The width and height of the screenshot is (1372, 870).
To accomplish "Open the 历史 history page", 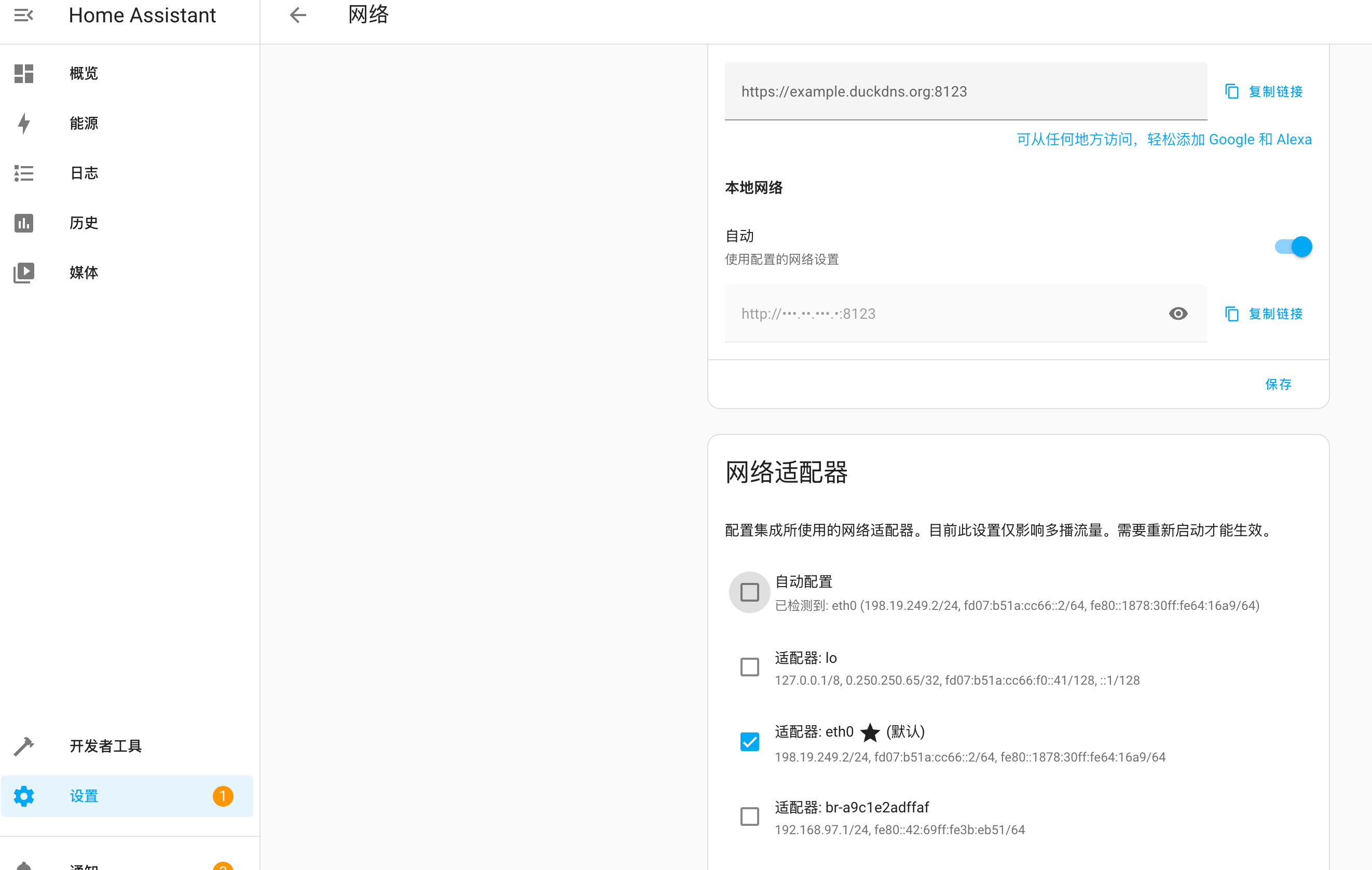I will click(x=83, y=223).
